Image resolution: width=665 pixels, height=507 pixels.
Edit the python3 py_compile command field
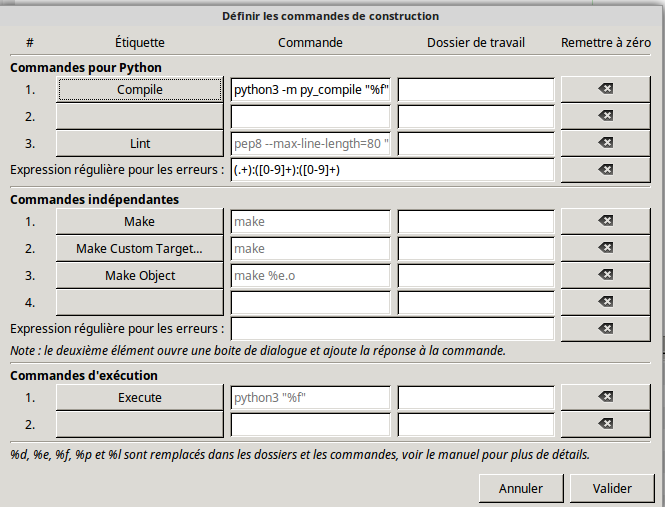pos(310,89)
